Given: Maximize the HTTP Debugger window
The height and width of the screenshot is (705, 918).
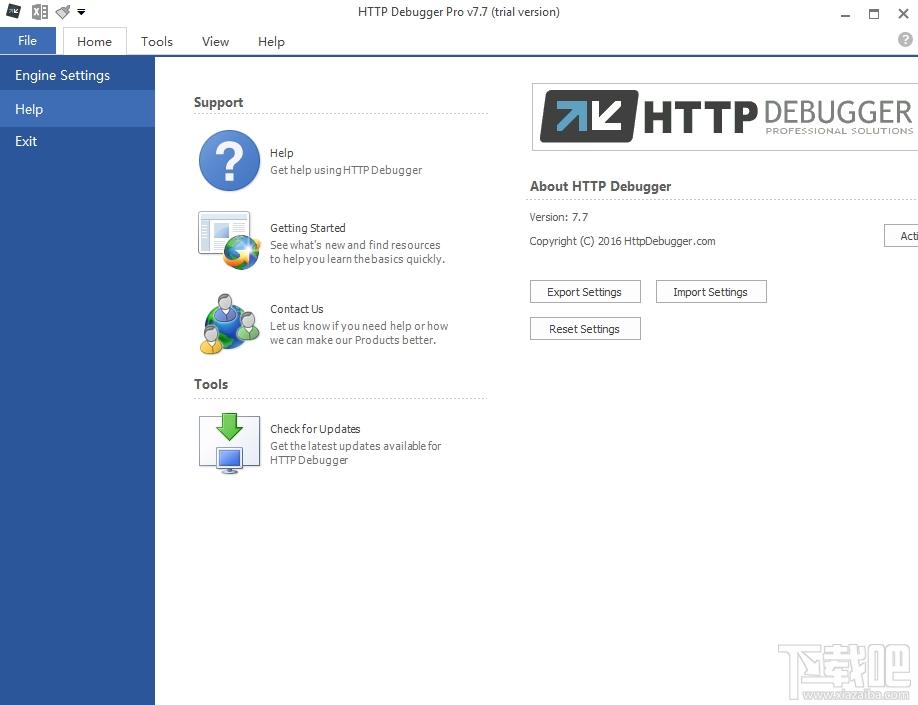Looking at the screenshot, I should pyautogui.click(x=874, y=14).
